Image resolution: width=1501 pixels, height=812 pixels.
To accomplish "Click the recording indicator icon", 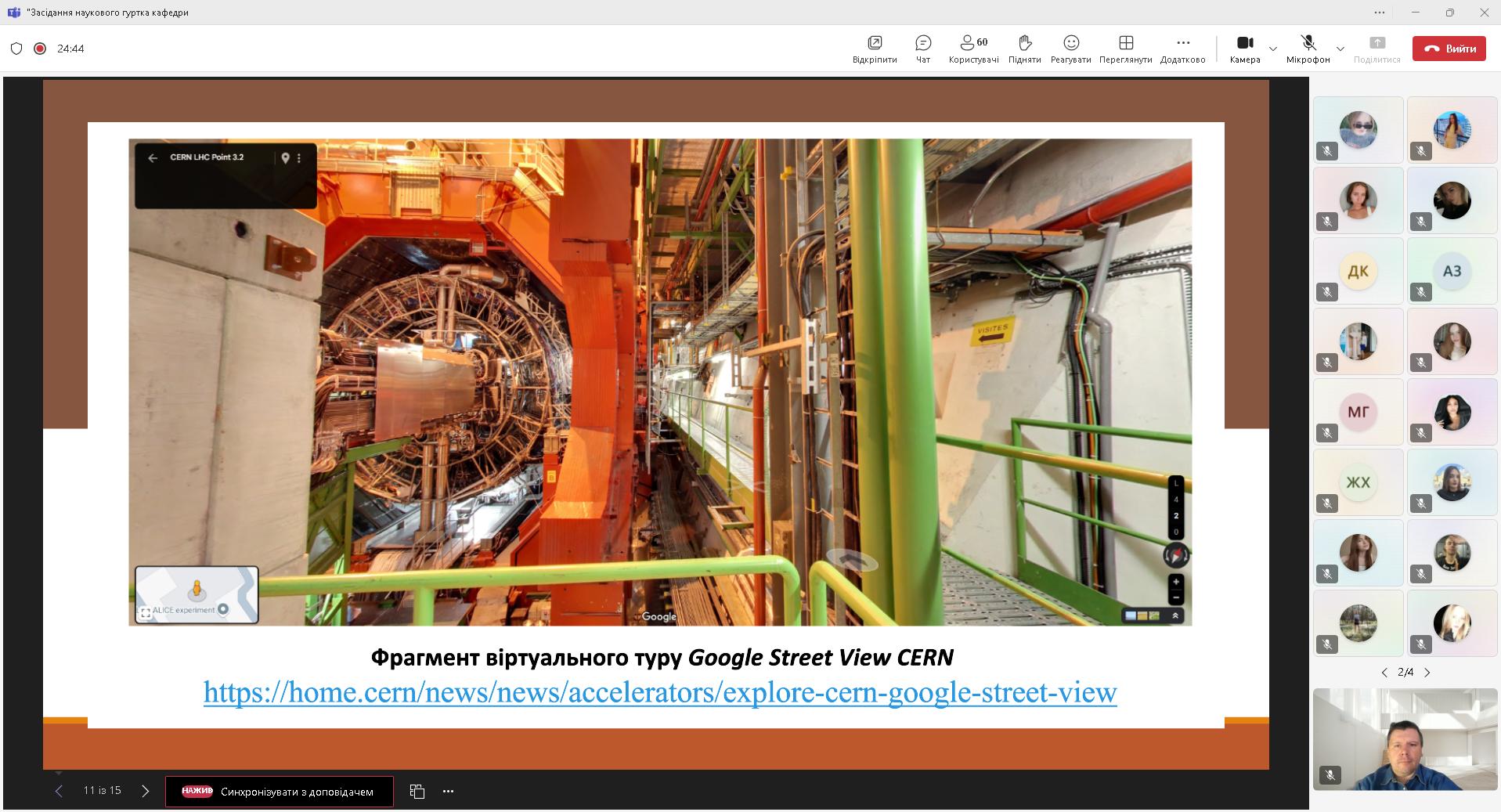I will click(x=40, y=49).
